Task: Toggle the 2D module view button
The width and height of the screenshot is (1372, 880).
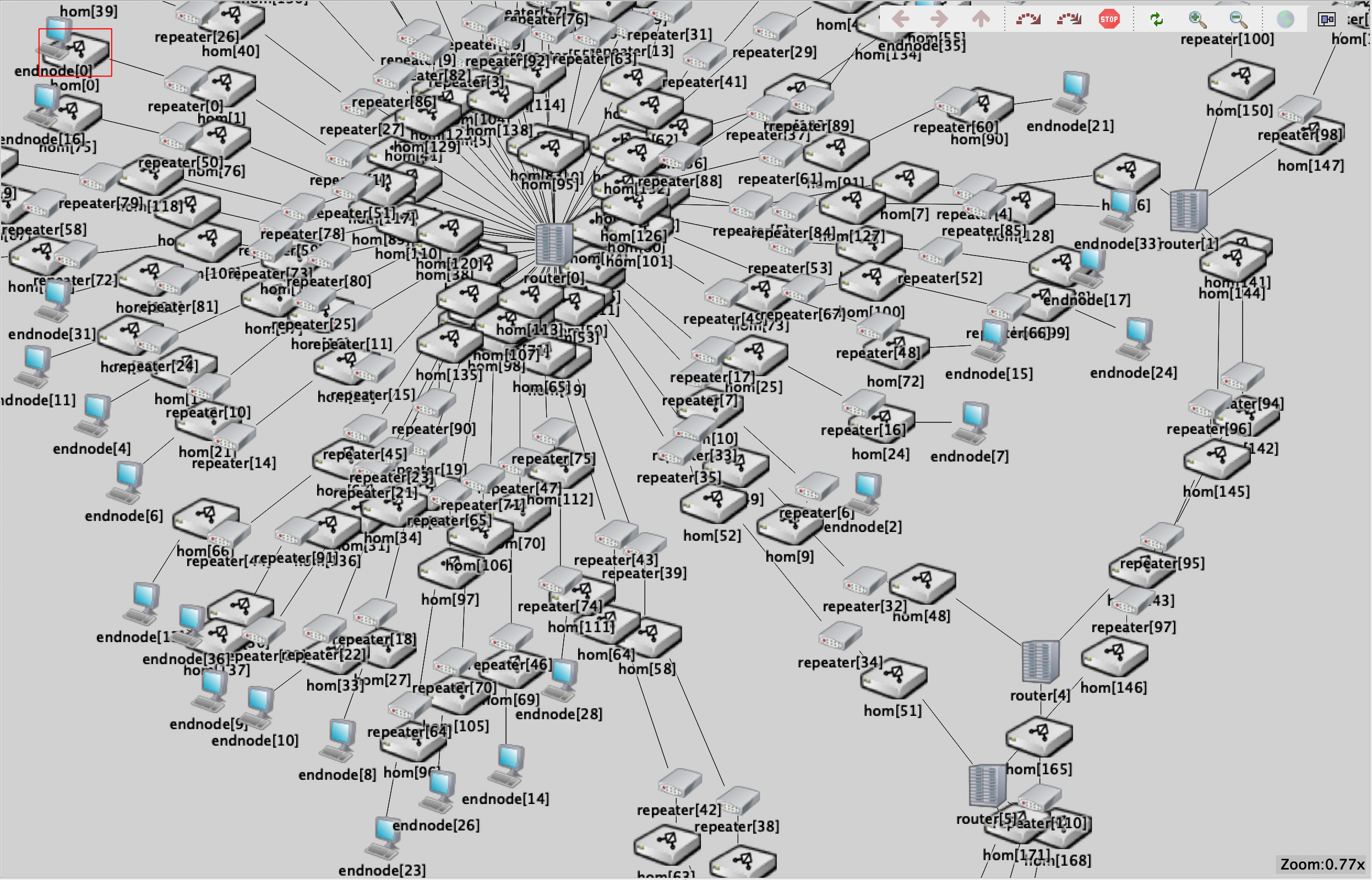Action: click(1326, 19)
